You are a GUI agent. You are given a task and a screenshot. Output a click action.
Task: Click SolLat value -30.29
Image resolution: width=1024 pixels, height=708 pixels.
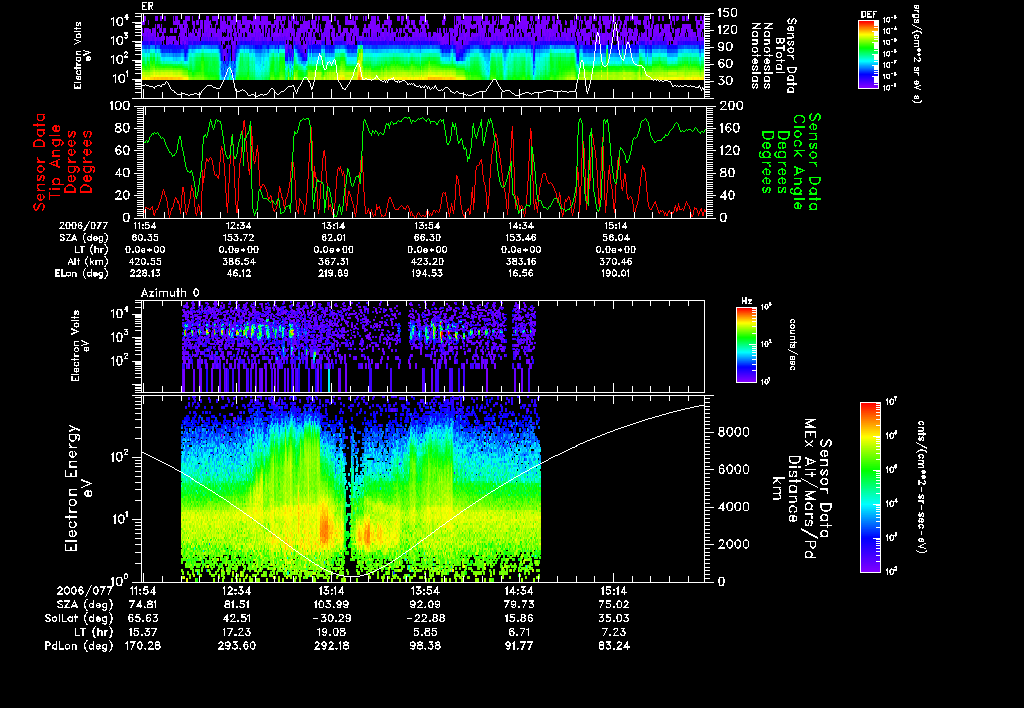pos(332,618)
